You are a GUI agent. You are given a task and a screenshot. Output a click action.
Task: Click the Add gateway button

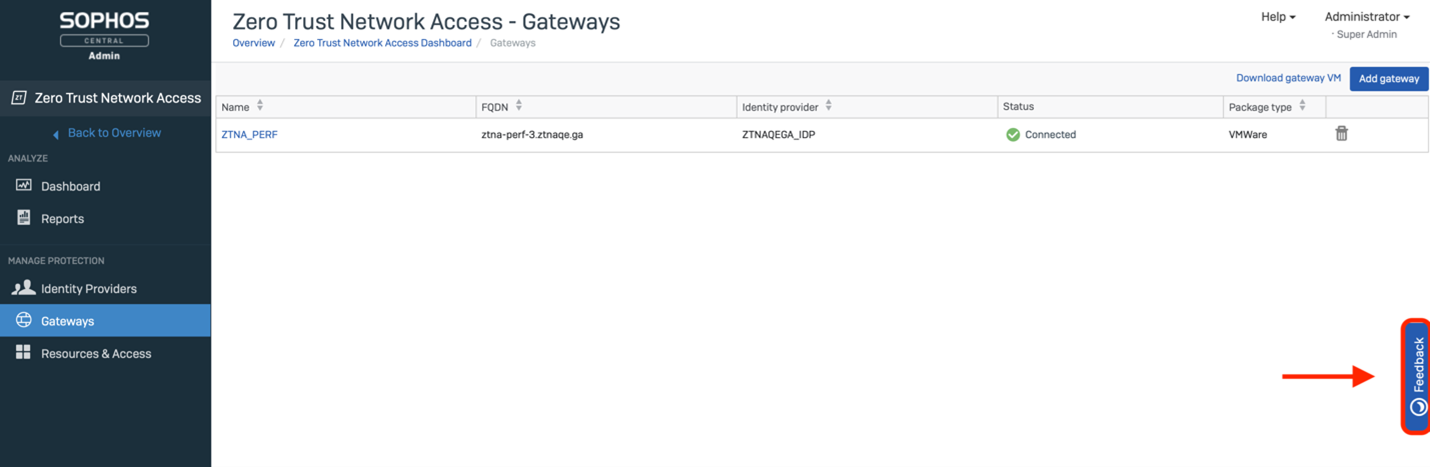pyautogui.click(x=1388, y=79)
